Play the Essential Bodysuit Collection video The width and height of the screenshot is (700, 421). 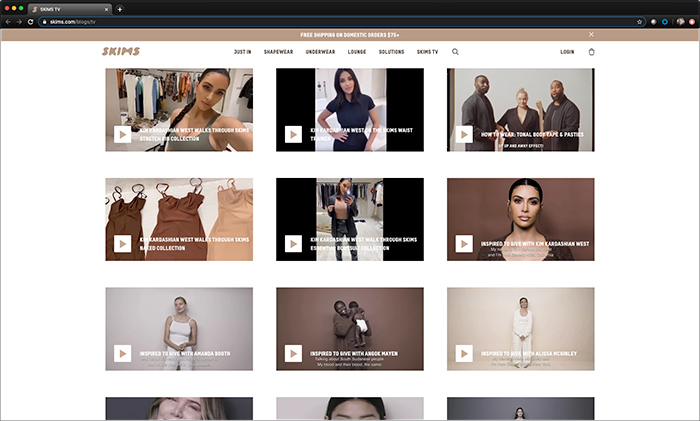(x=293, y=244)
